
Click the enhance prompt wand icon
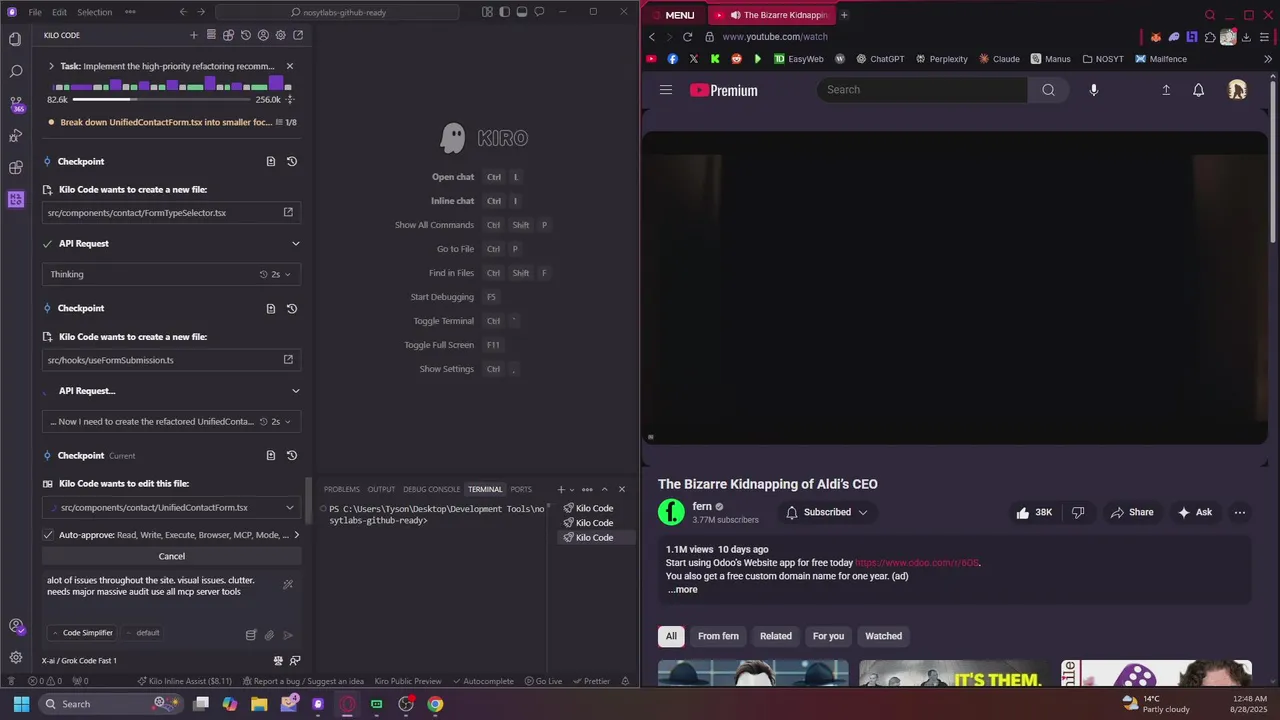(x=288, y=585)
